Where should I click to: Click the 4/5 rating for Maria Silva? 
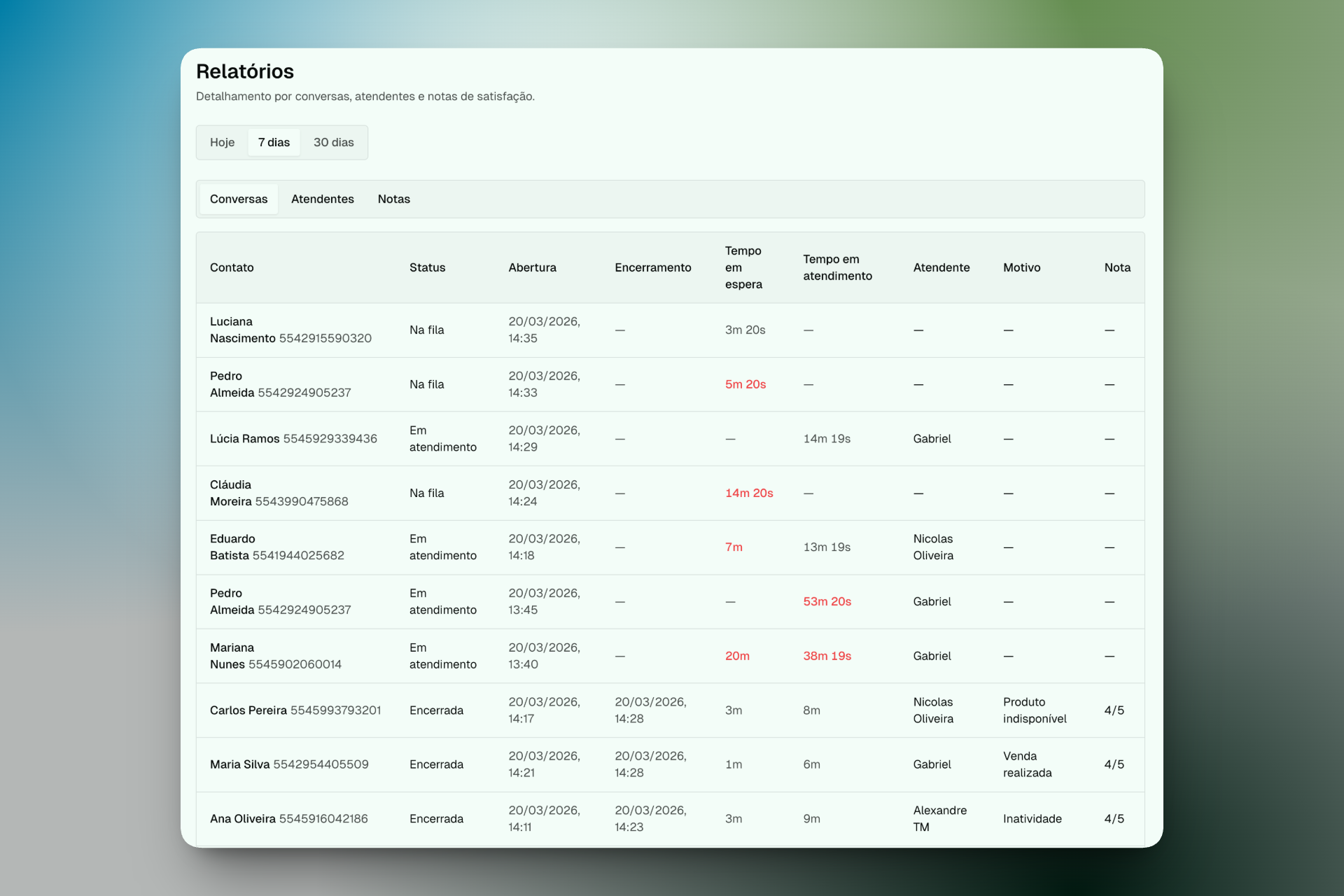[1114, 764]
